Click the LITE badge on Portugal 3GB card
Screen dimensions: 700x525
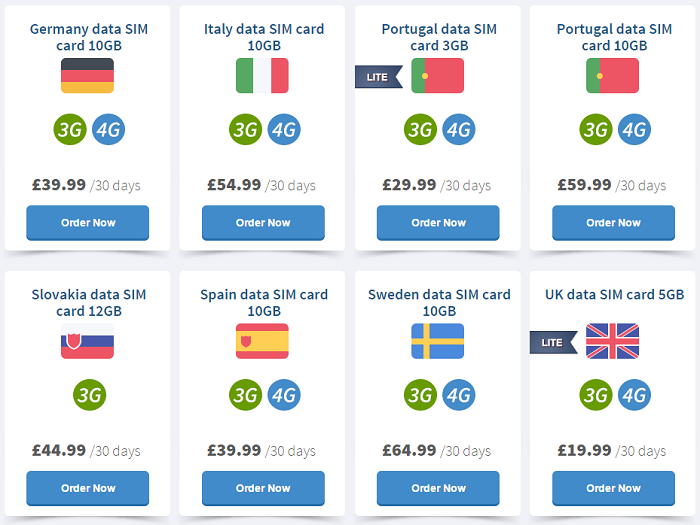point(379,77)
